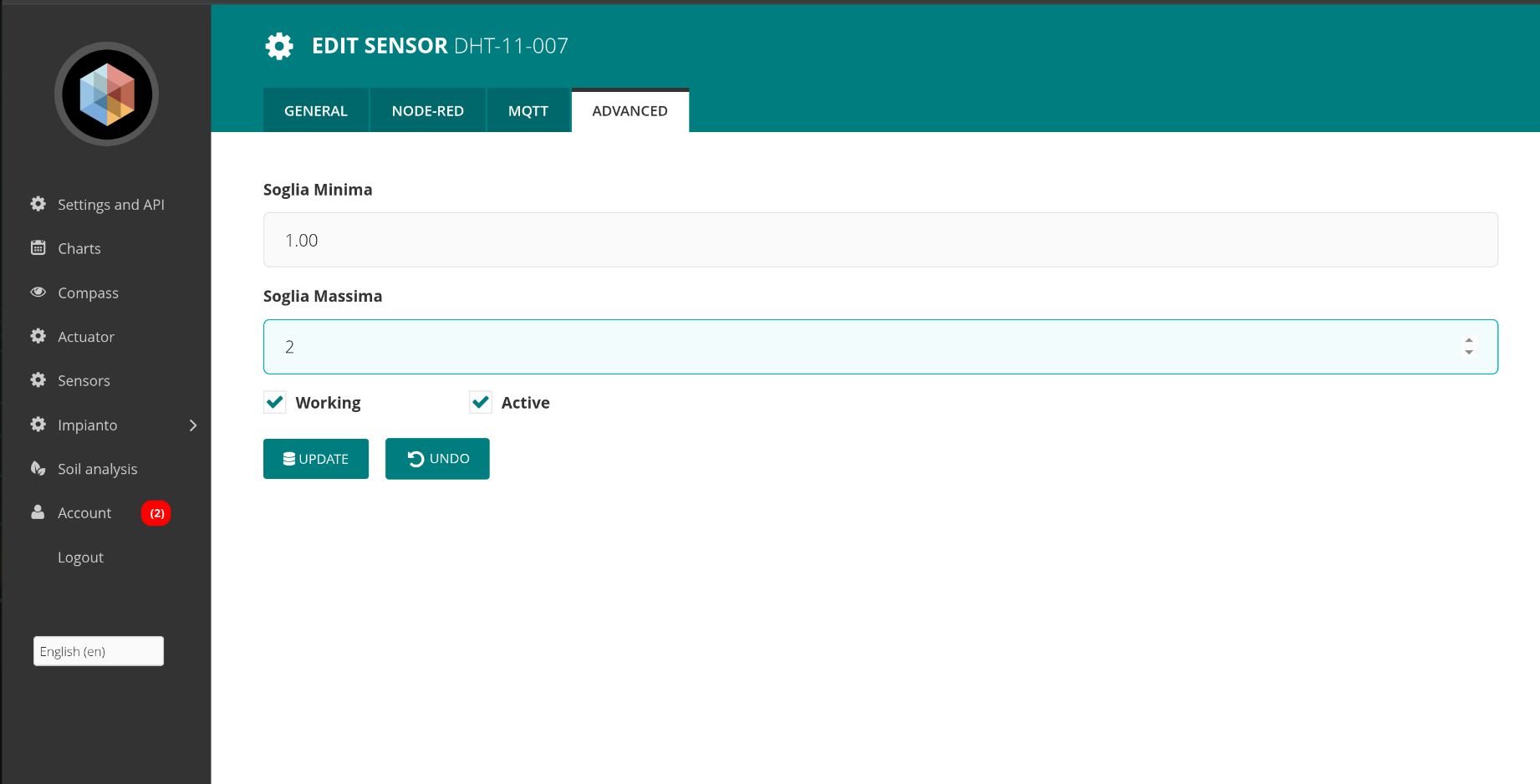Click the leaf icon beside Soil analysis
Viewport: 1540px width, 784px height.
38,468
